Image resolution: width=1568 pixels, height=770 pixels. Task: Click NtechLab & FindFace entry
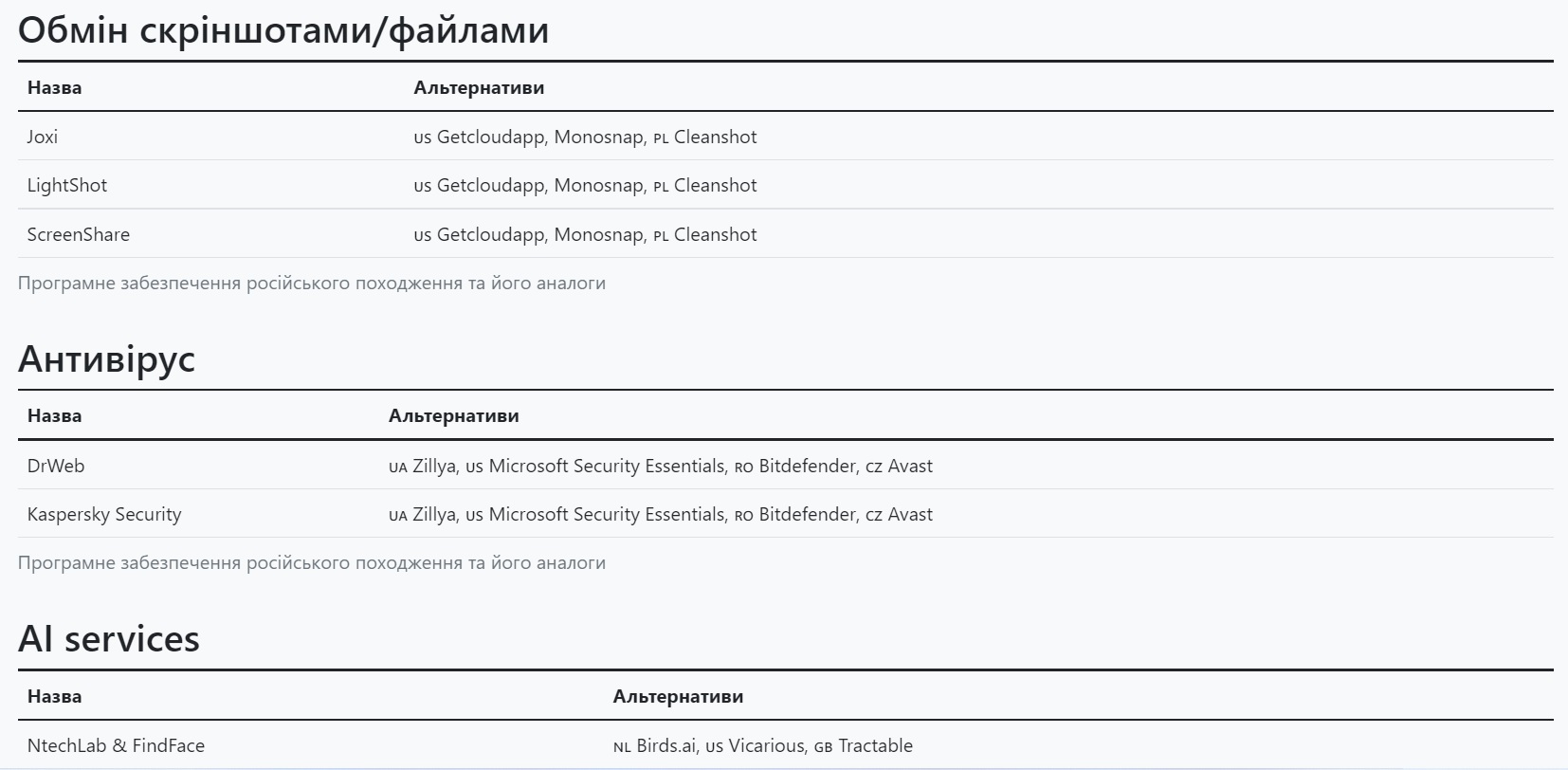point(116,745)
